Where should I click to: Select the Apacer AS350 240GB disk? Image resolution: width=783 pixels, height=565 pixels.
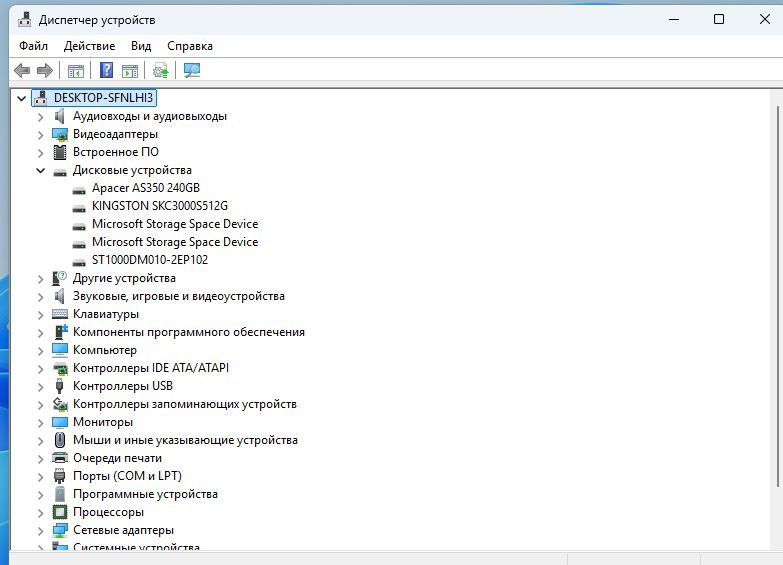point(145,188)
